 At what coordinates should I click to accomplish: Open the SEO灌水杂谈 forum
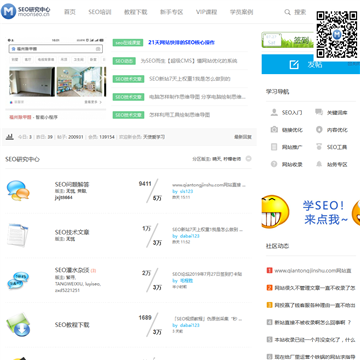tap(72, 270)
